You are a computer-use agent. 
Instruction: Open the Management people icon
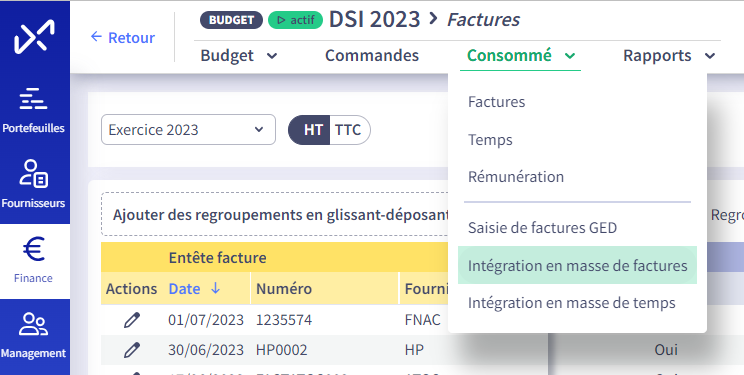tap(33, 324)
